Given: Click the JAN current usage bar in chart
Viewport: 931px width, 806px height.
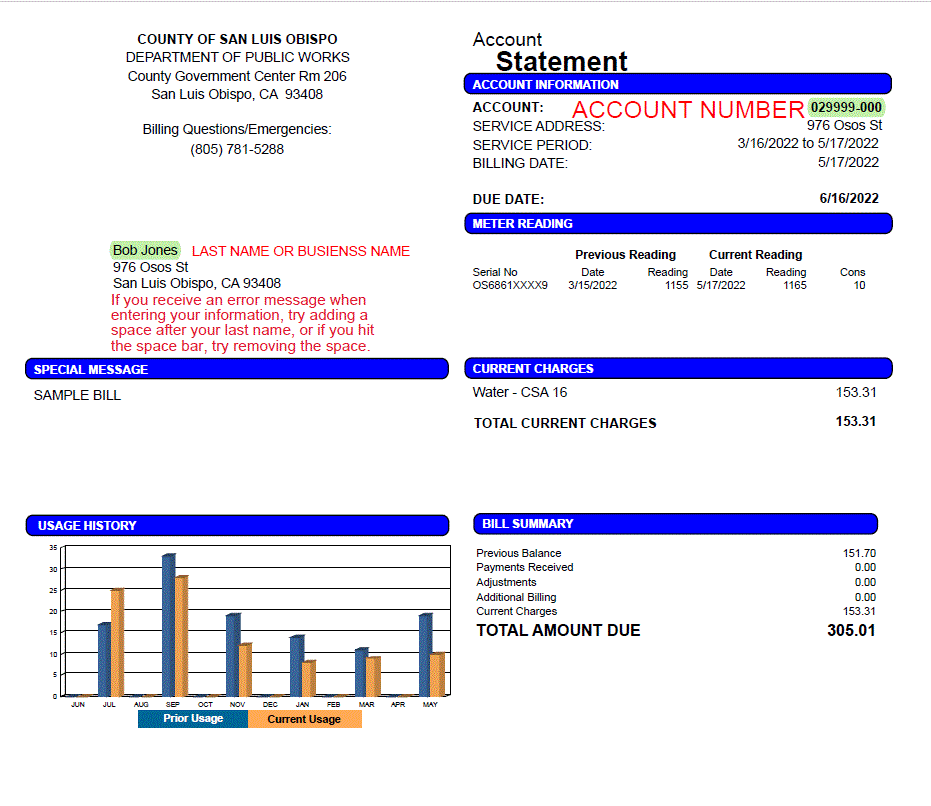Looking at the screenshot, I should (x=308, y=678).
